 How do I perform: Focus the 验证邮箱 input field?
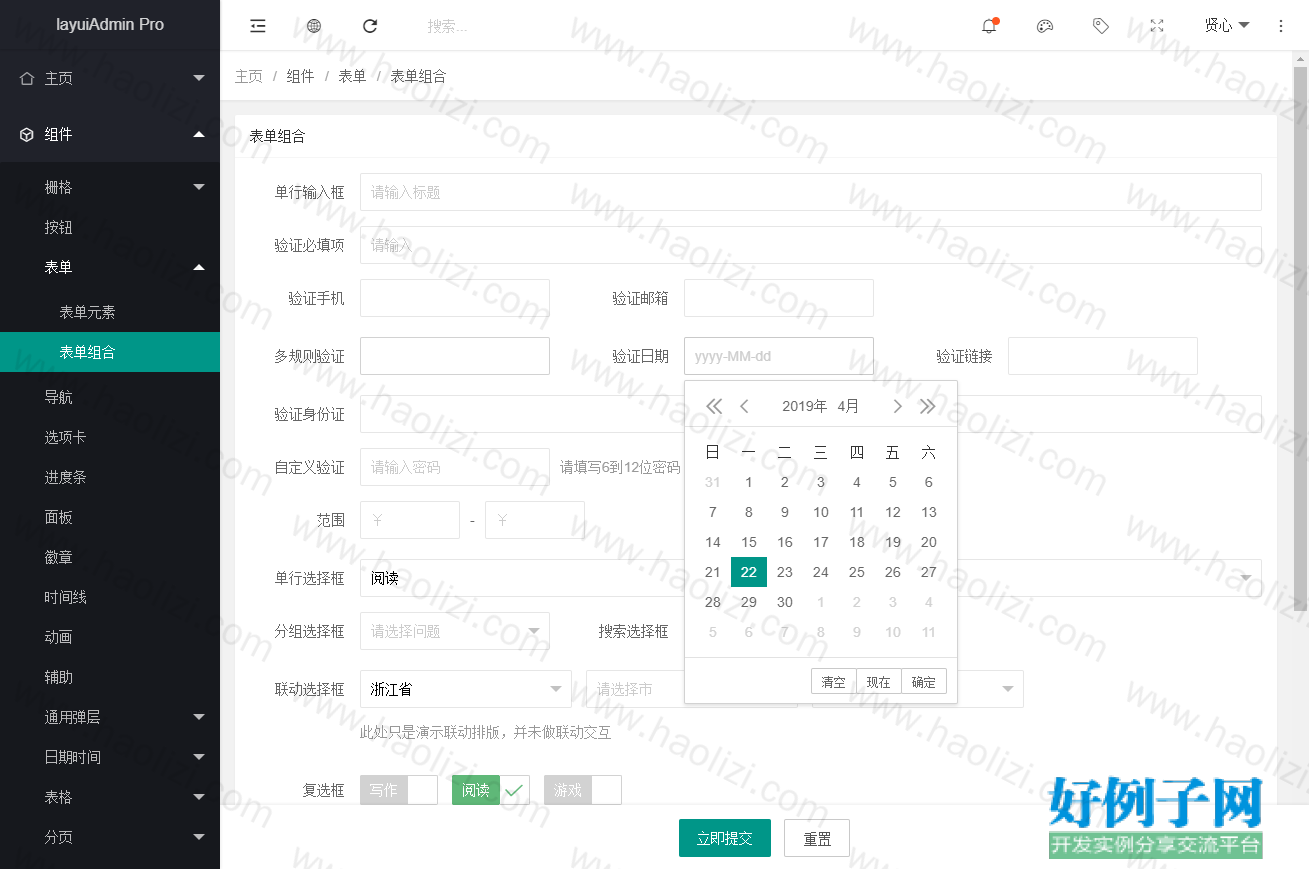pos(779,298)
